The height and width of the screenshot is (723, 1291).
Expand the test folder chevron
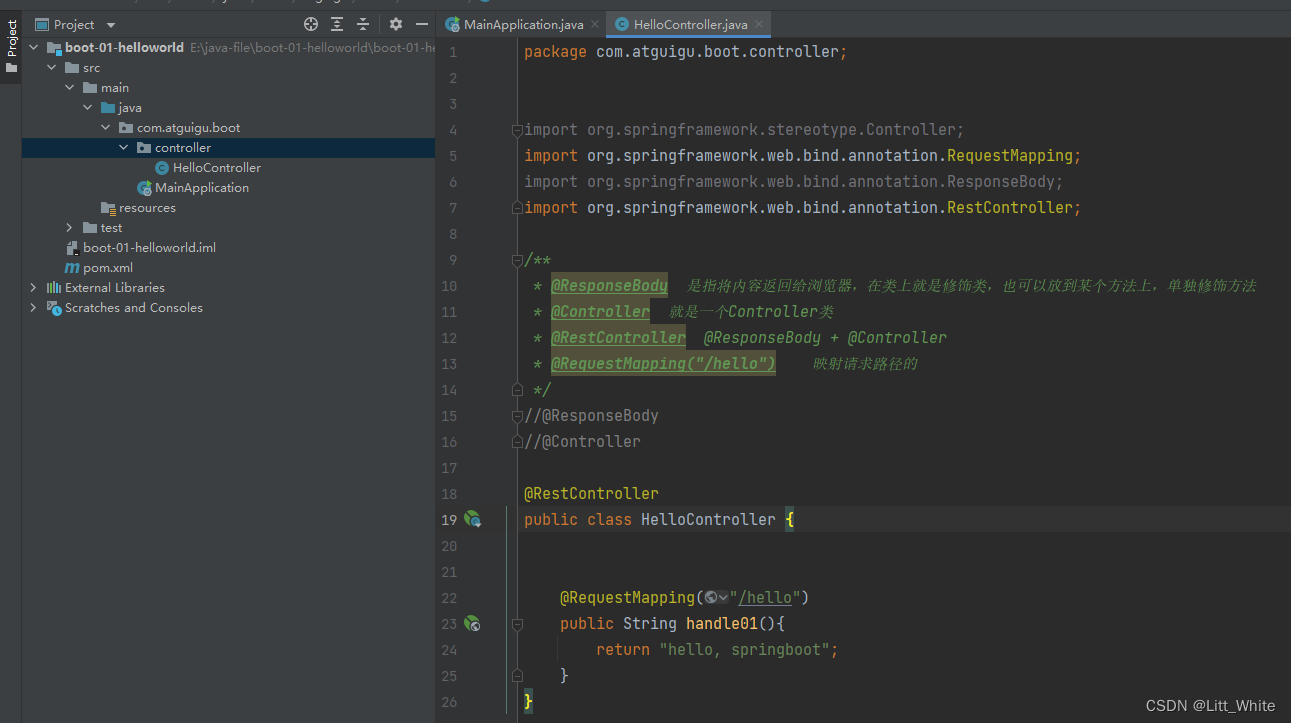70,227
